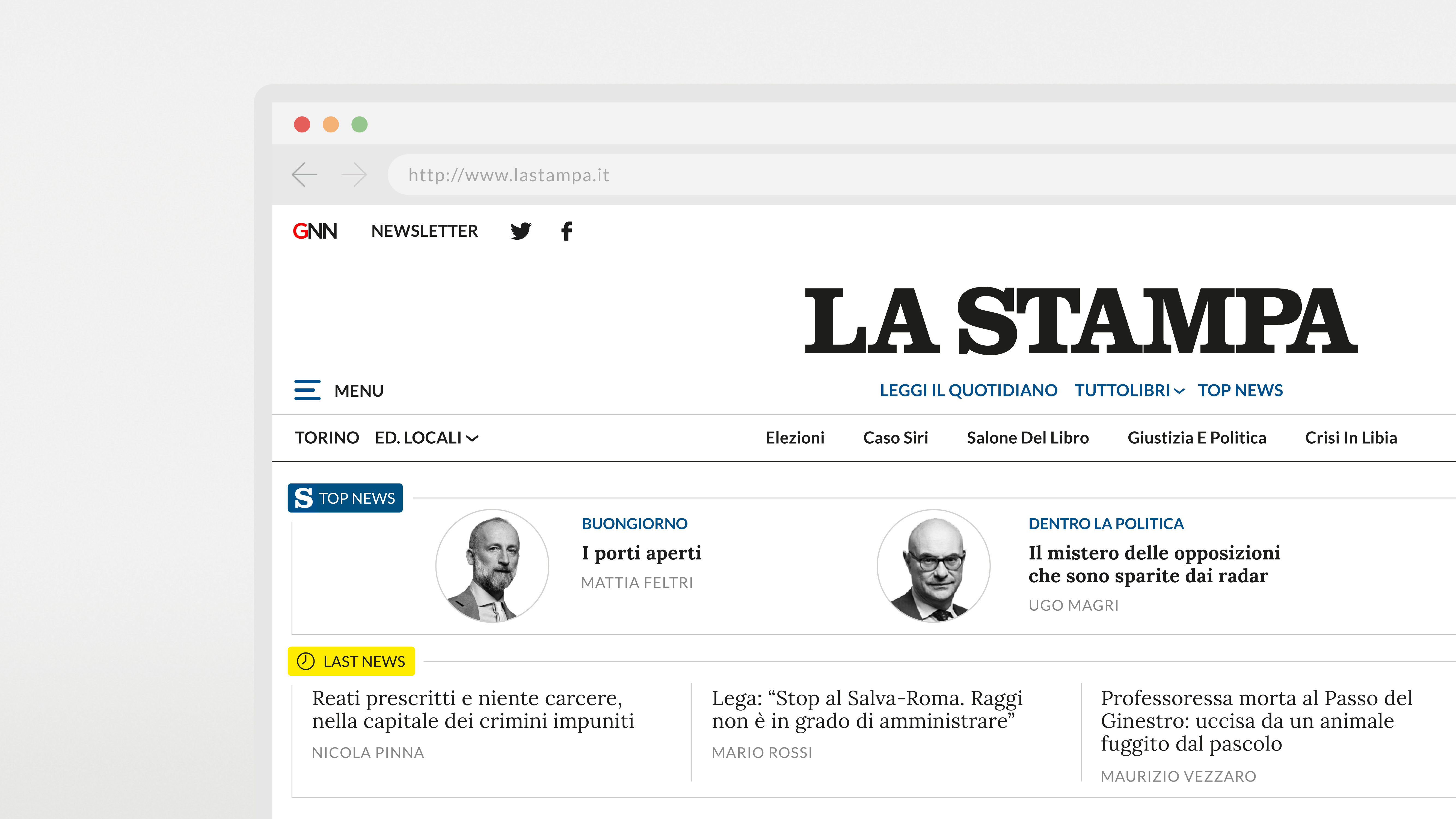
Task: Click author name MARIO ROSSI
Action: (762, 753)
